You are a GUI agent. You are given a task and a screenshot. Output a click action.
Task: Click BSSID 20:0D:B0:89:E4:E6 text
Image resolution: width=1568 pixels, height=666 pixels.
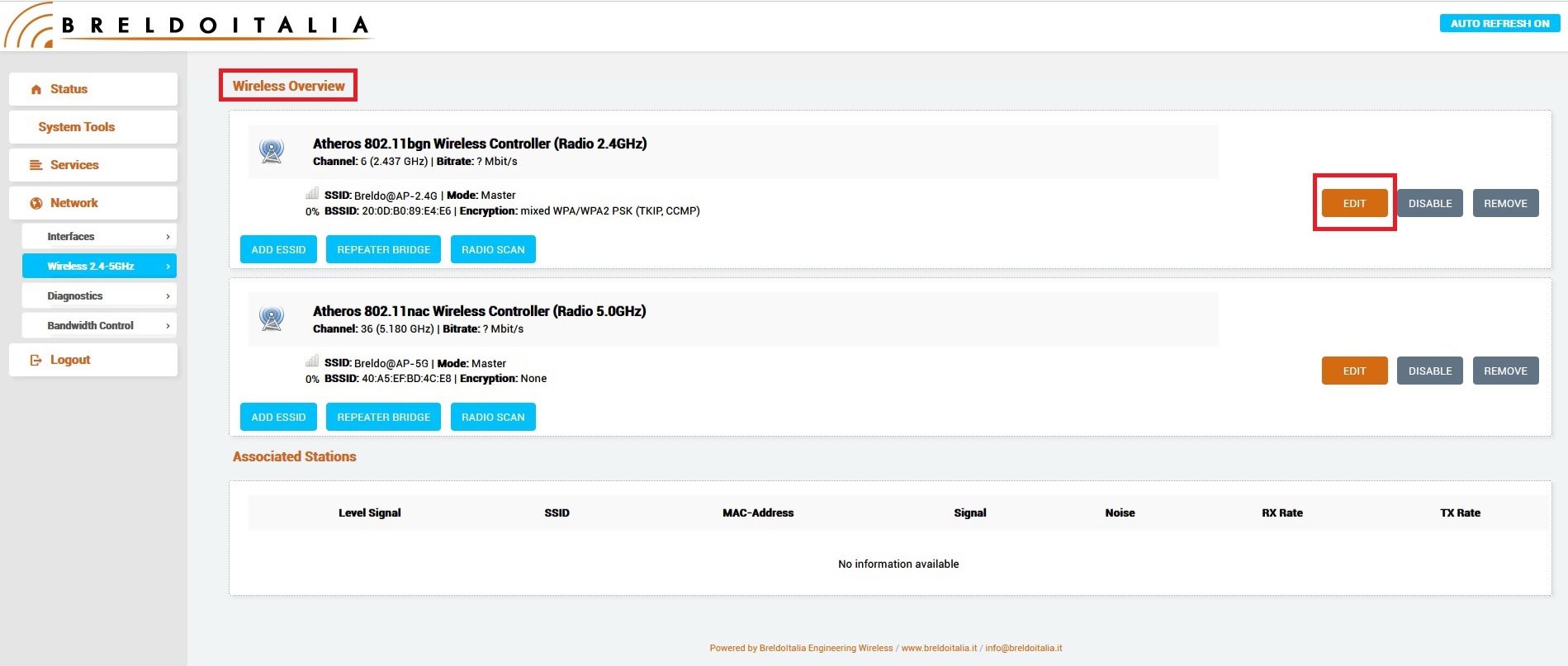tap(387, 211)
